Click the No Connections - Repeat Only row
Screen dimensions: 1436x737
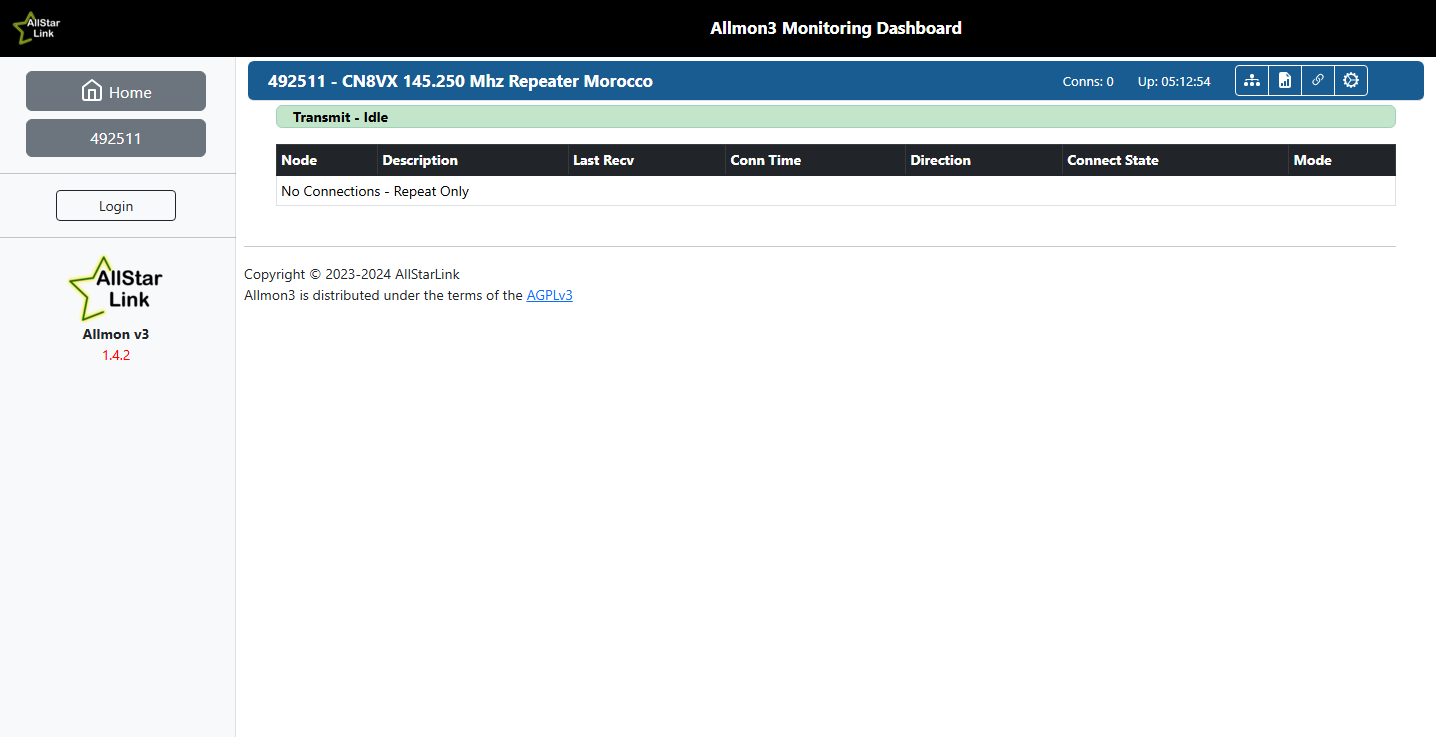coord(835,191)
